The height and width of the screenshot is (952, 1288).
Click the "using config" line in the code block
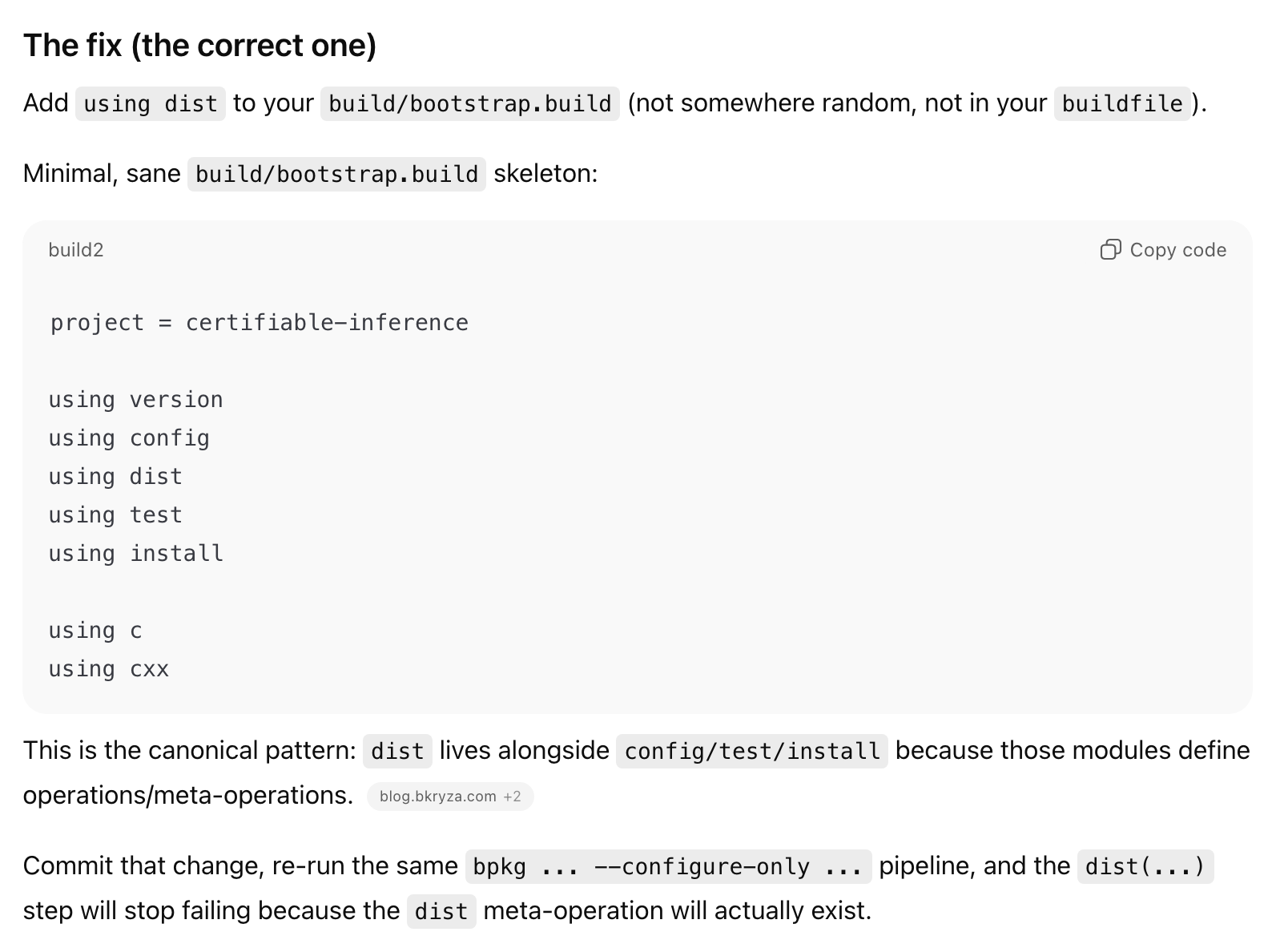[x=129, y=438]
